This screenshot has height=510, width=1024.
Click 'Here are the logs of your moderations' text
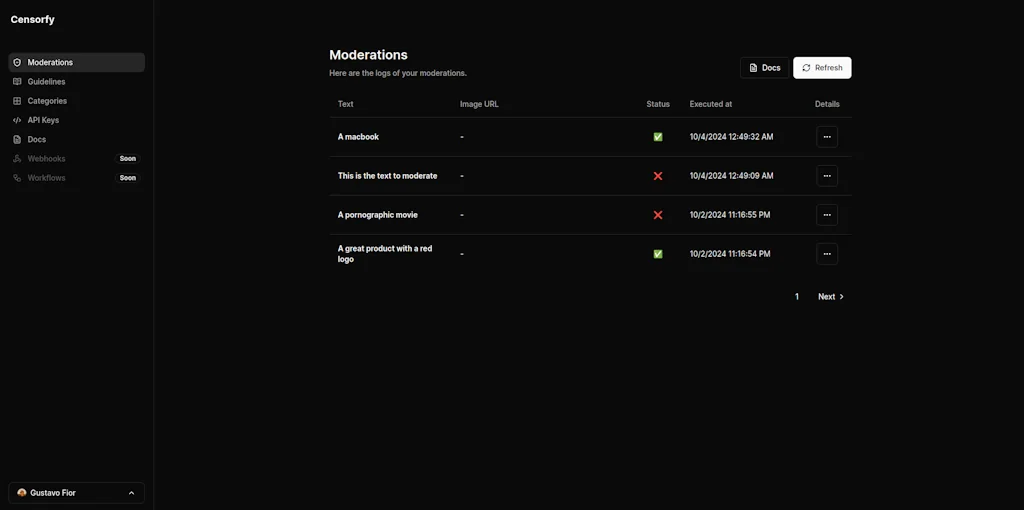pyautogui.click(x=398, y=73)
